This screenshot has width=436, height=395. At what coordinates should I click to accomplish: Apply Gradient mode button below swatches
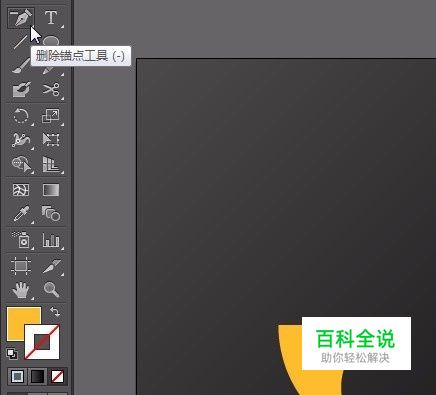[x=37, y=377]
